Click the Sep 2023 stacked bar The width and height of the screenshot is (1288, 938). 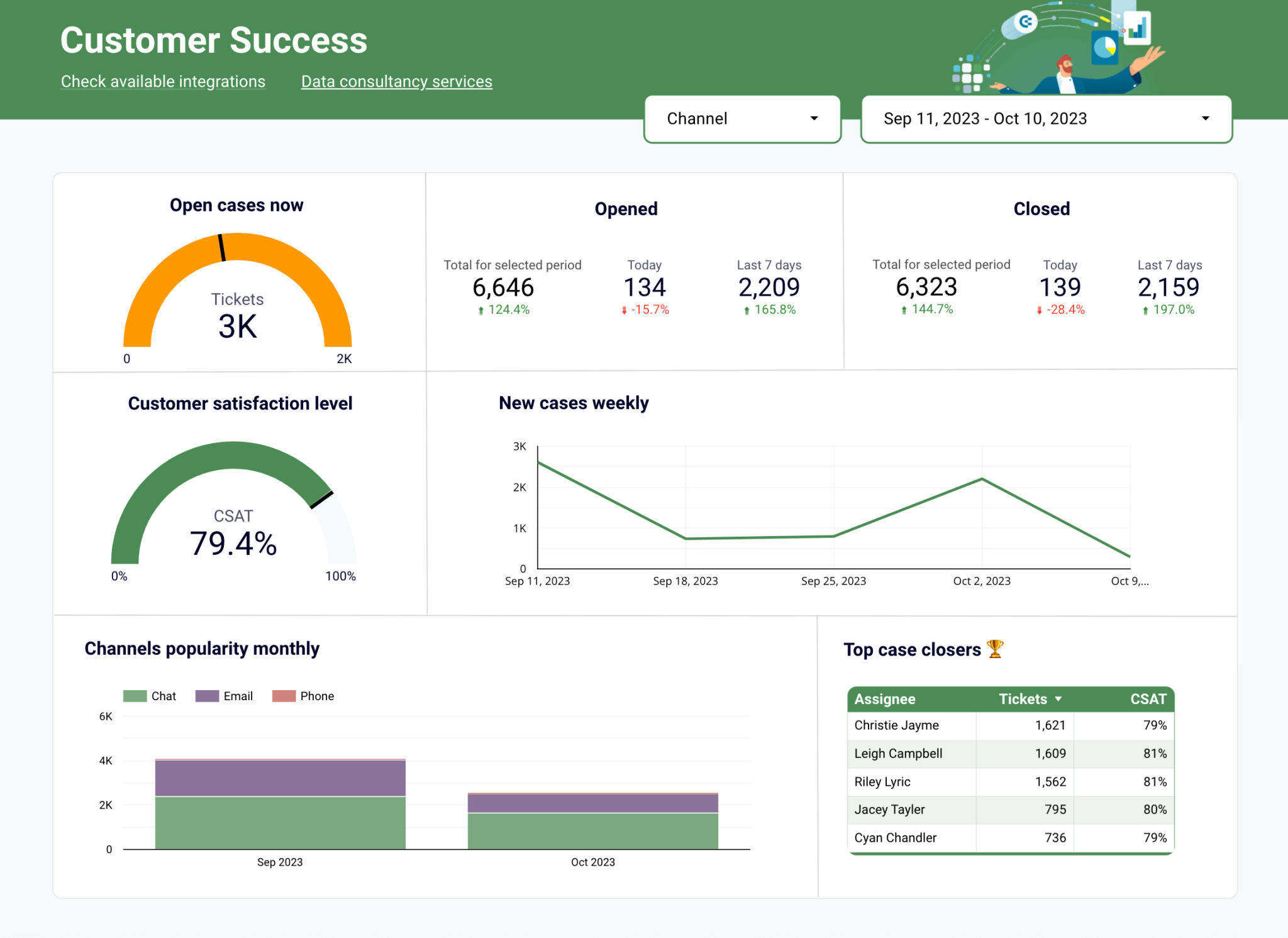(x=280, y=805)
